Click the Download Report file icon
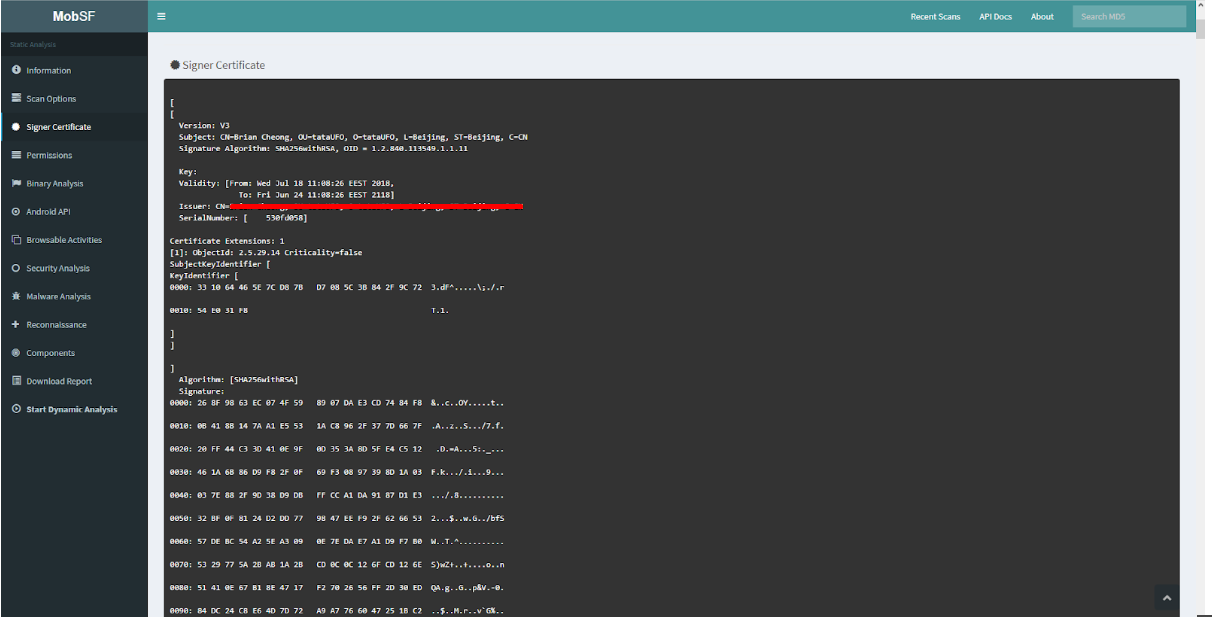1212x617 pixels. tap(16, 381)
